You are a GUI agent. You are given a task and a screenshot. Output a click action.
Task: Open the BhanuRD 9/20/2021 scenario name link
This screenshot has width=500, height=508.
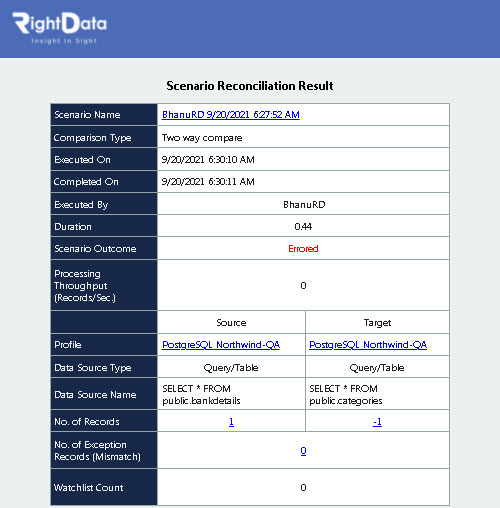click(x=231, y=115)
